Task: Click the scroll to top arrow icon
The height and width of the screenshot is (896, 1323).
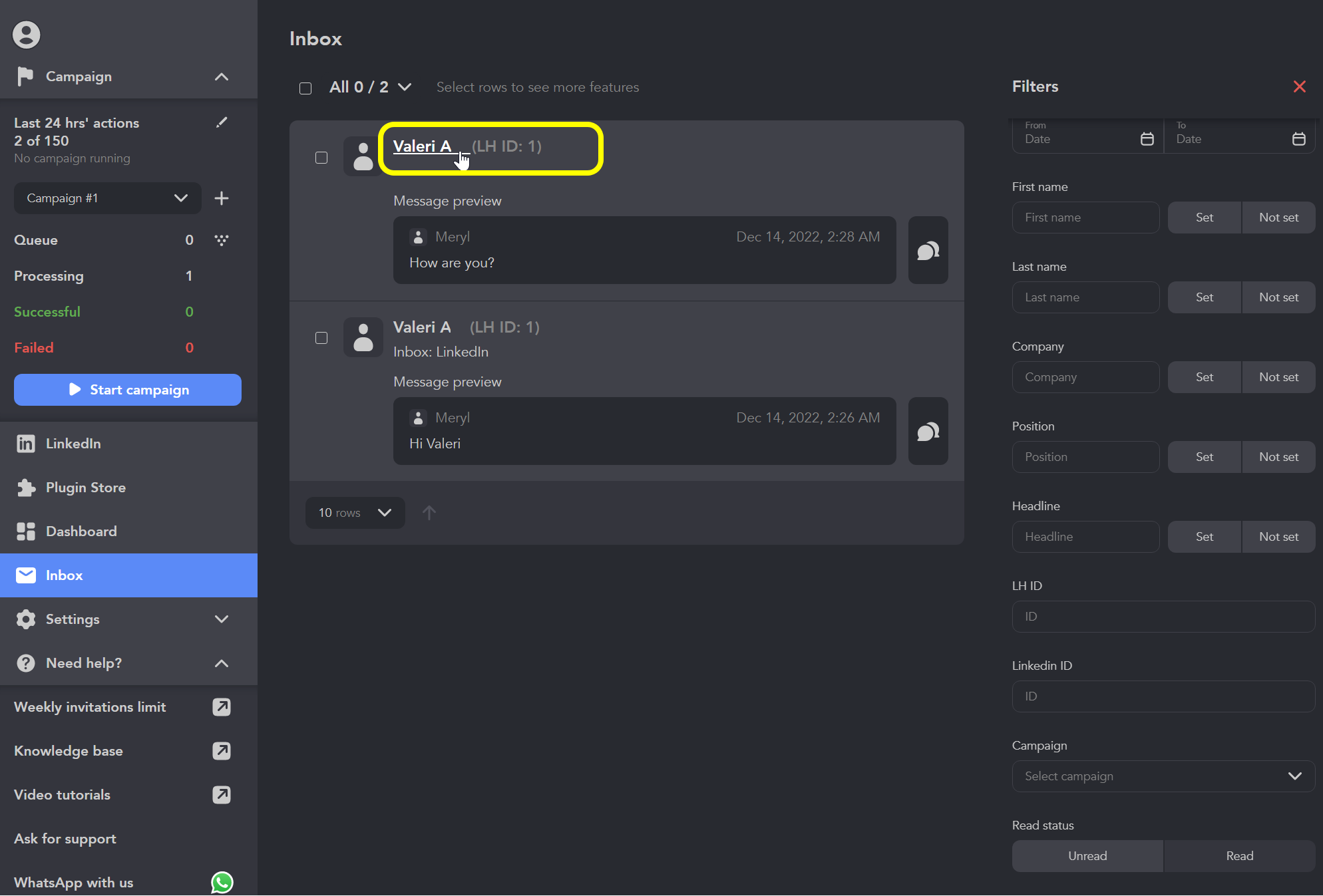Action: (429, 513)
